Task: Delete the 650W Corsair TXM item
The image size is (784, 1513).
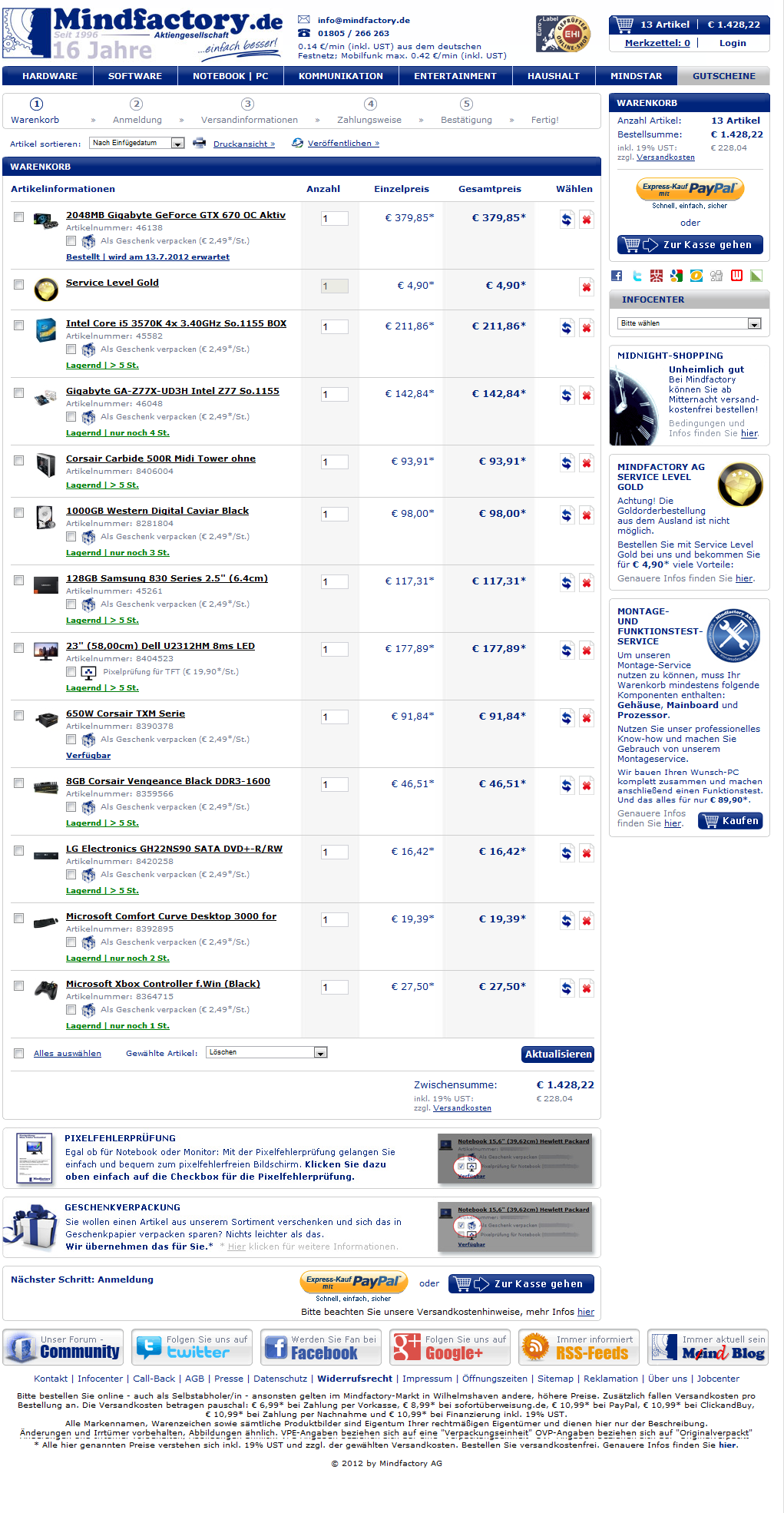Action: point(587,718)
